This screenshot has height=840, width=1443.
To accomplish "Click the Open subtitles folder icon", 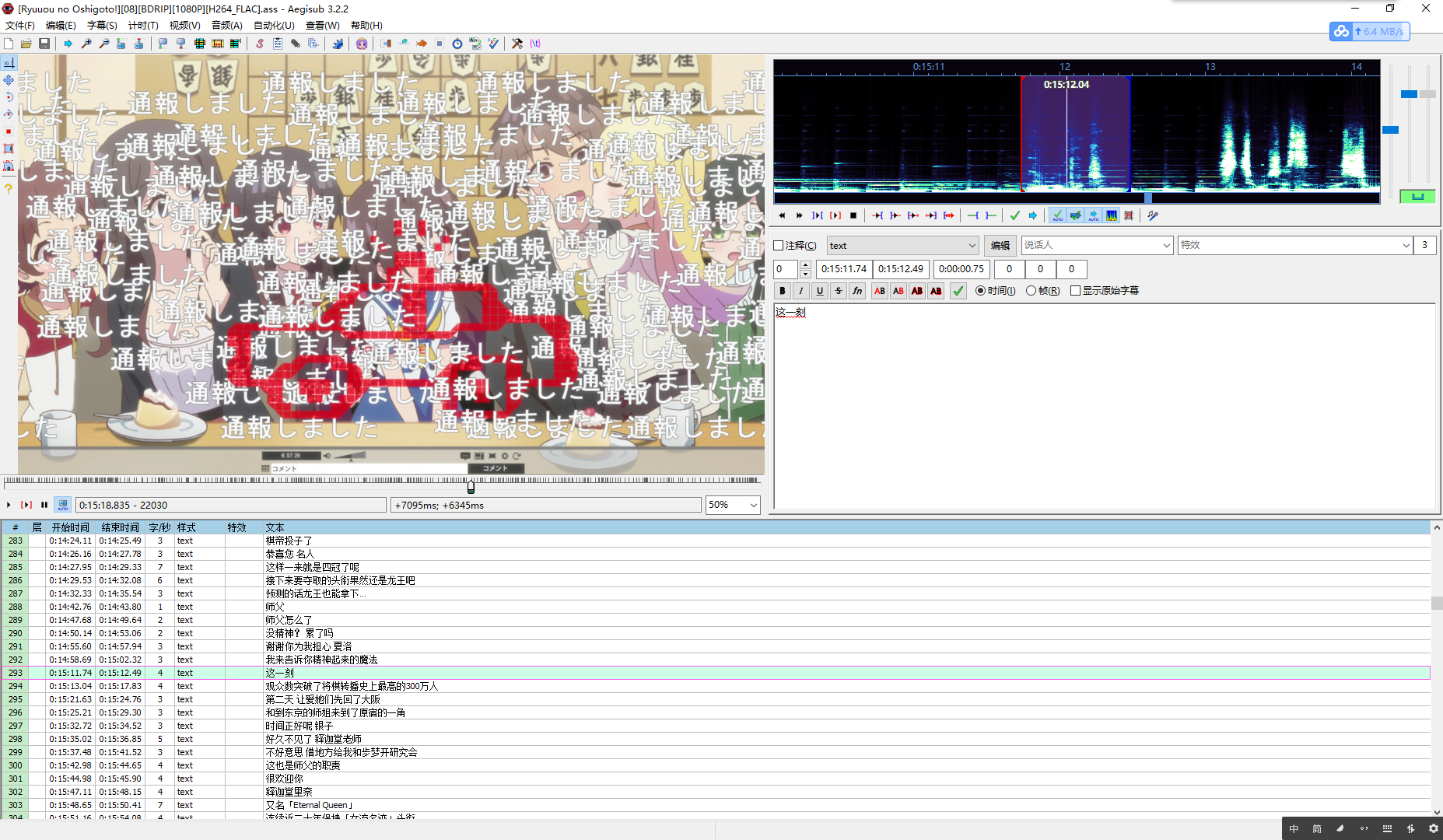I will (x=26, y=44).
